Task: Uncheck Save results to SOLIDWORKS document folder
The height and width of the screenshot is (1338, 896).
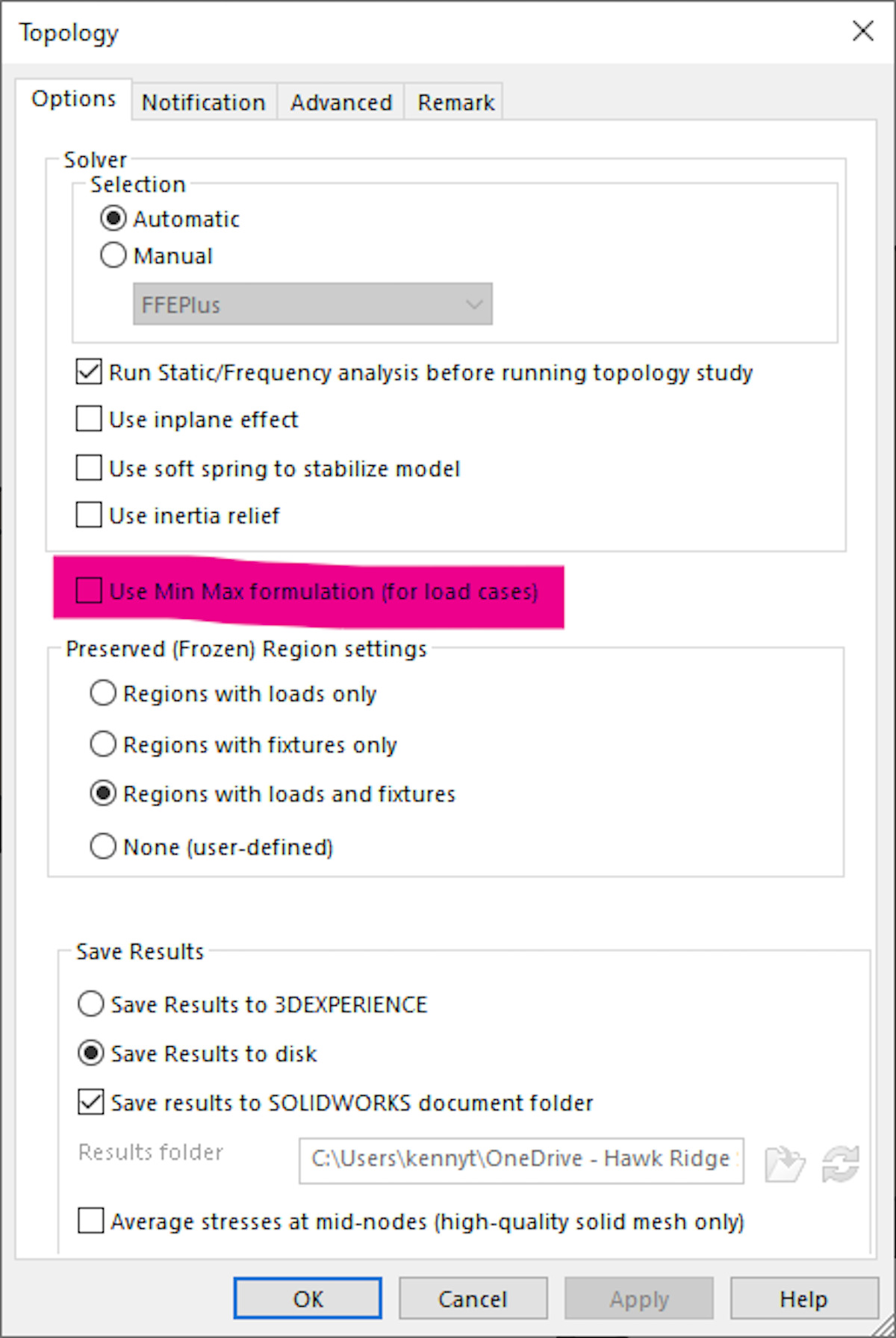Action: 90,1103
